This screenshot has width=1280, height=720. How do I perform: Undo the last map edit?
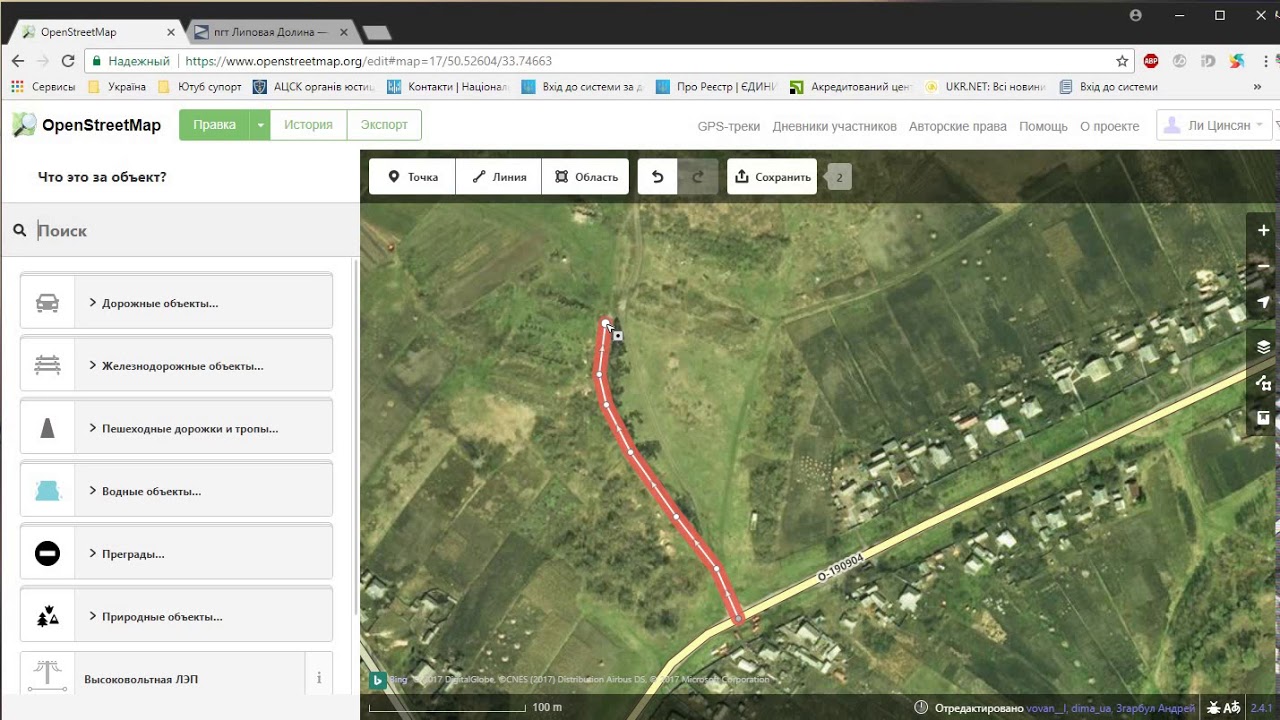pyautogui.click(x=657, y=177)
